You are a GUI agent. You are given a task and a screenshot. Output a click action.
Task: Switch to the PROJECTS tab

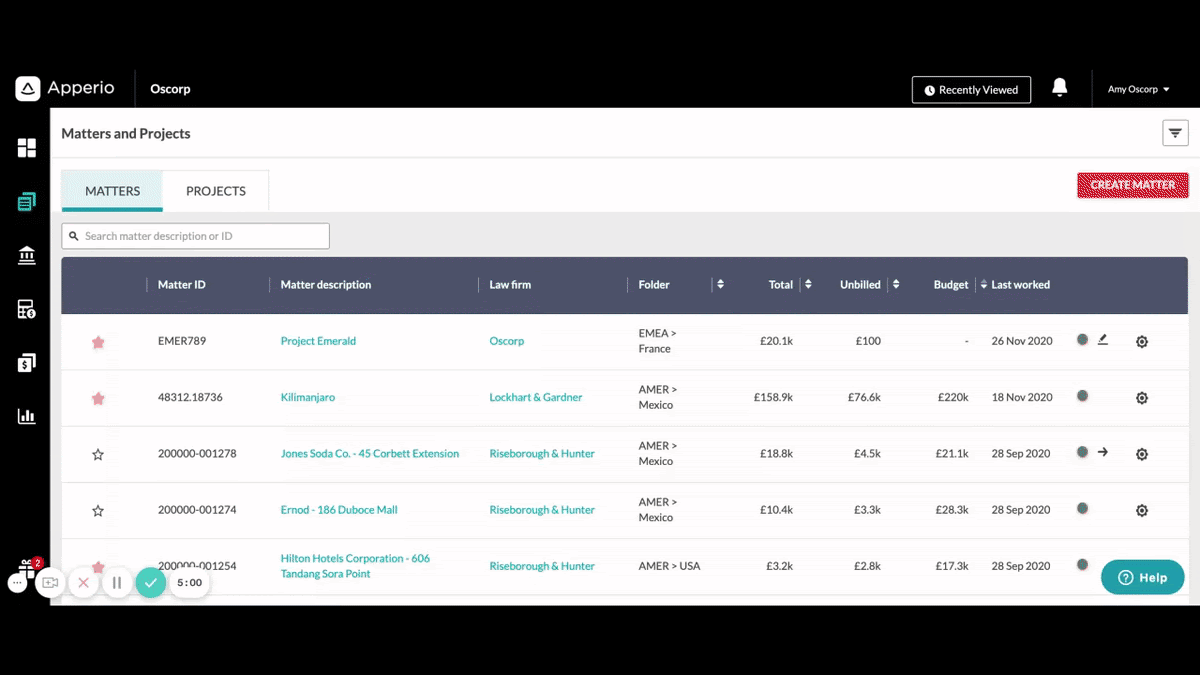point(216,191)
